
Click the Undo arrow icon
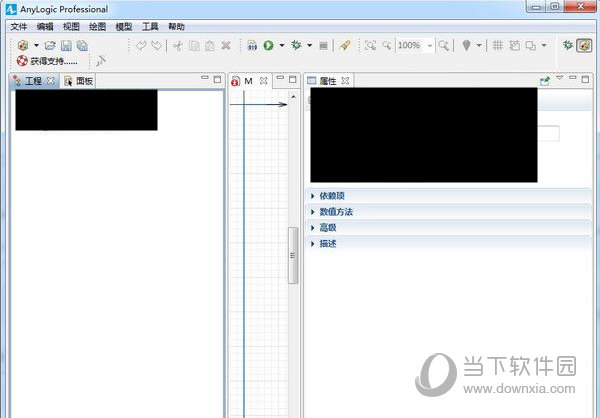[141, 46]
